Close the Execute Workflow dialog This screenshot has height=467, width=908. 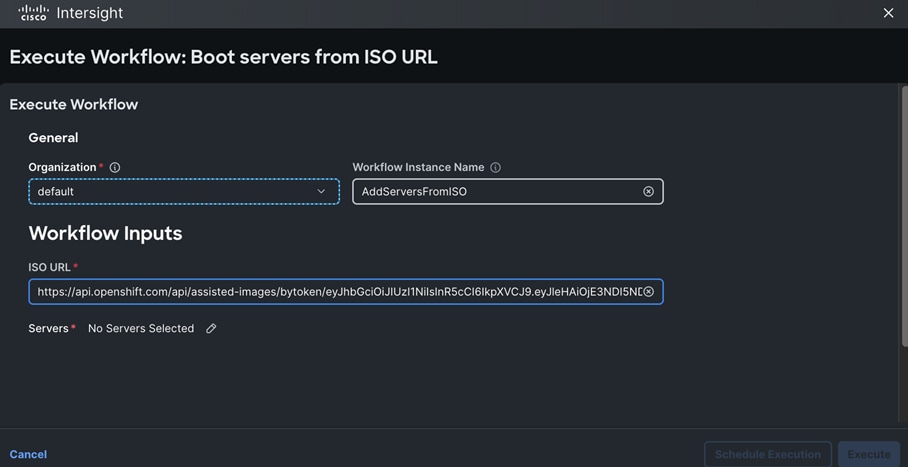(x=888, y=13)
